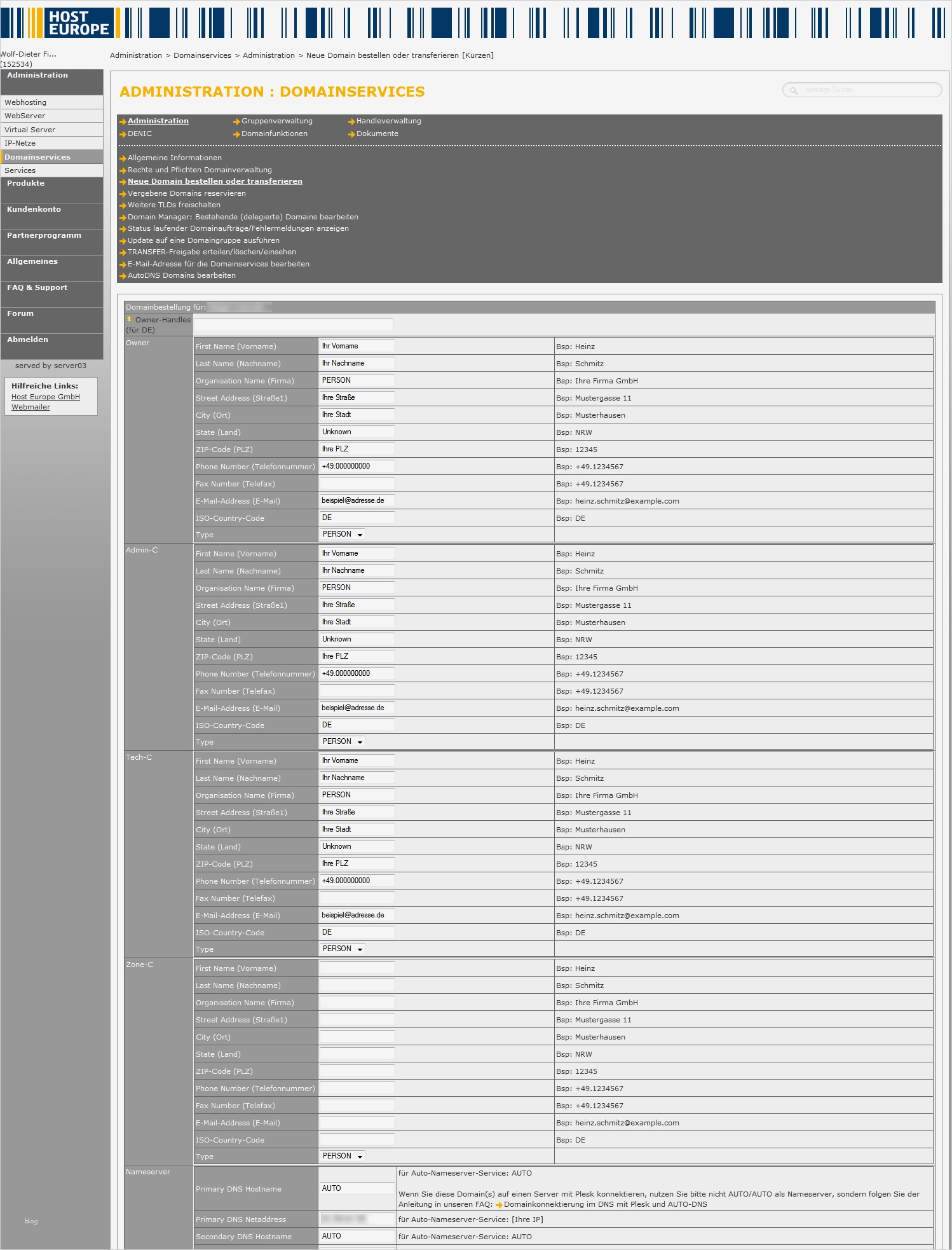Open the Produkte sidebar section

51,189
